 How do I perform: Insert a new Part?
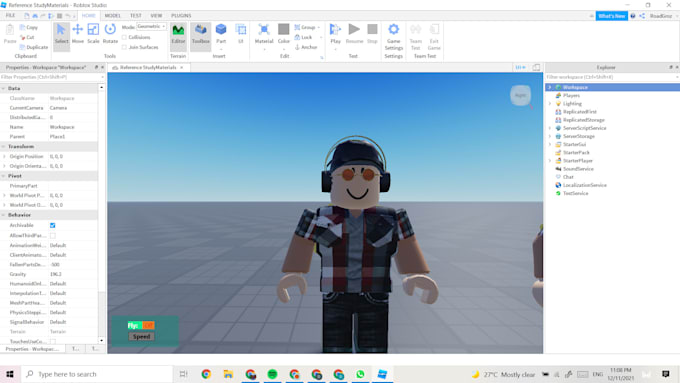pyautogui.click(x=221, y=34)
